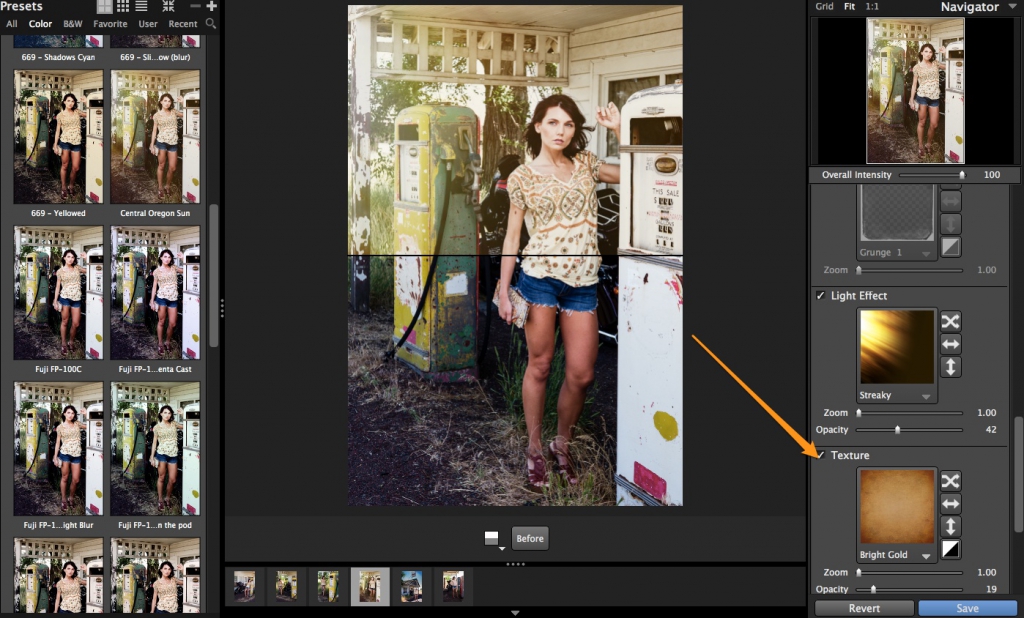The height and width of the screenshot is (618, 1024).
Task: Switch presets to small grid view
Action: 123,7
